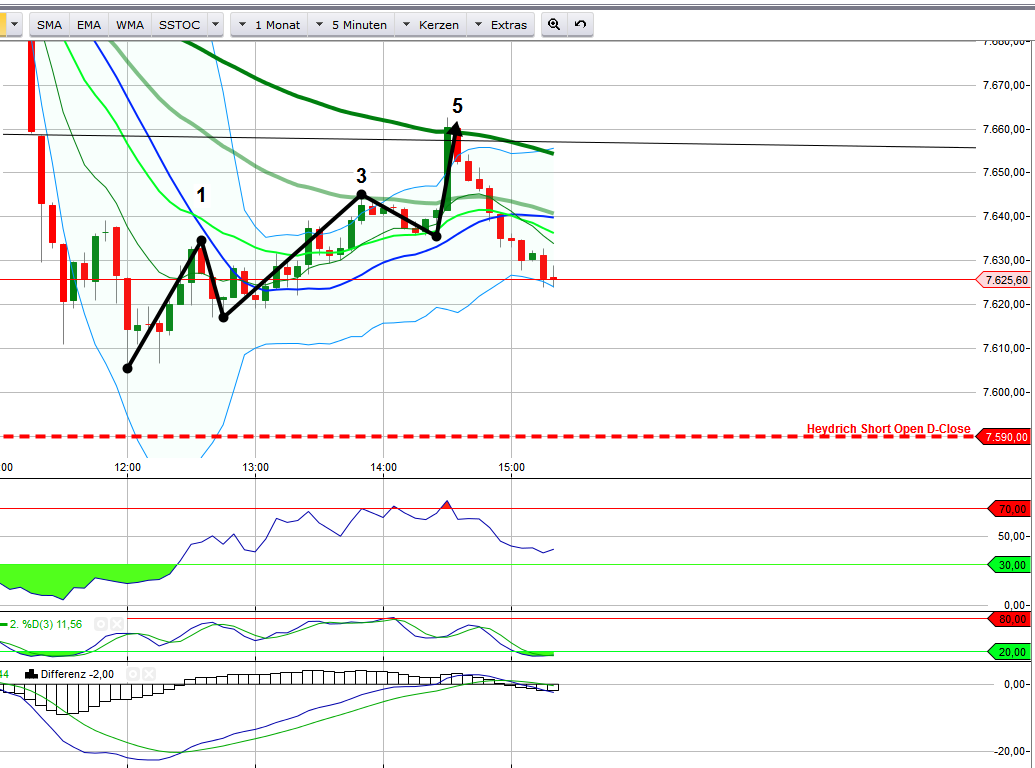The height and width of the screenshot is (768, 1035).
Task: Click the magnifier zoom icon
Action: click(x=554, y=24)
